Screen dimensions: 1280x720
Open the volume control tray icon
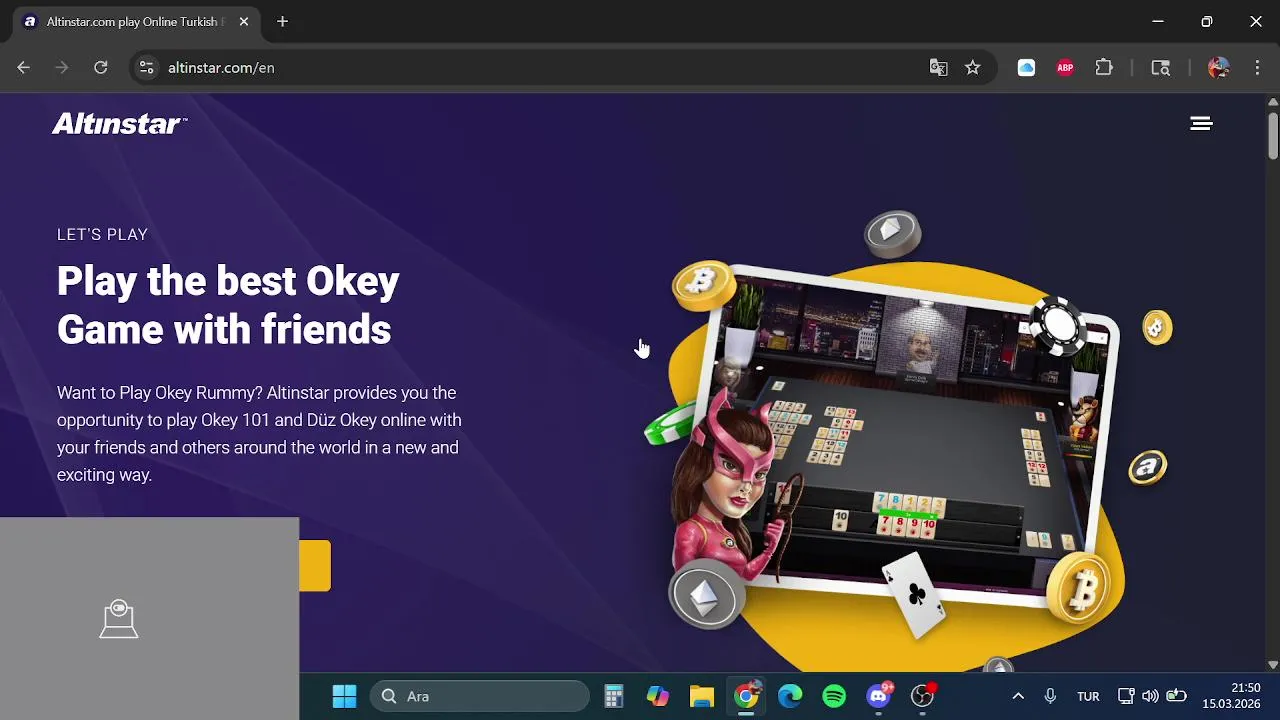(x=1150, y=696)
